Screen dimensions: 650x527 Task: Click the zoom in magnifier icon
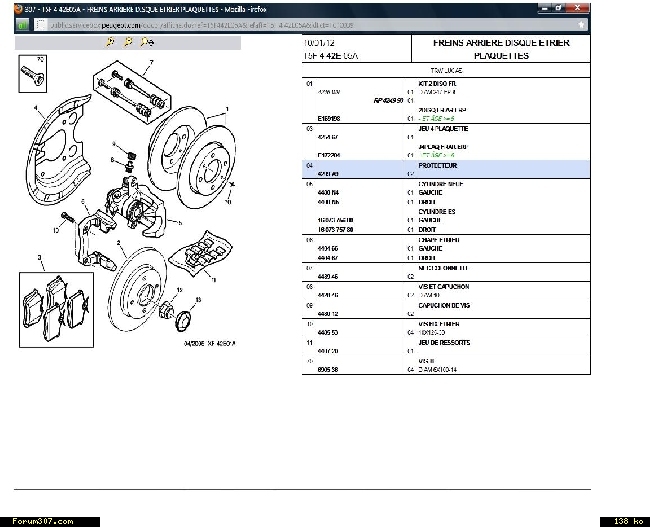coord(109,42)
